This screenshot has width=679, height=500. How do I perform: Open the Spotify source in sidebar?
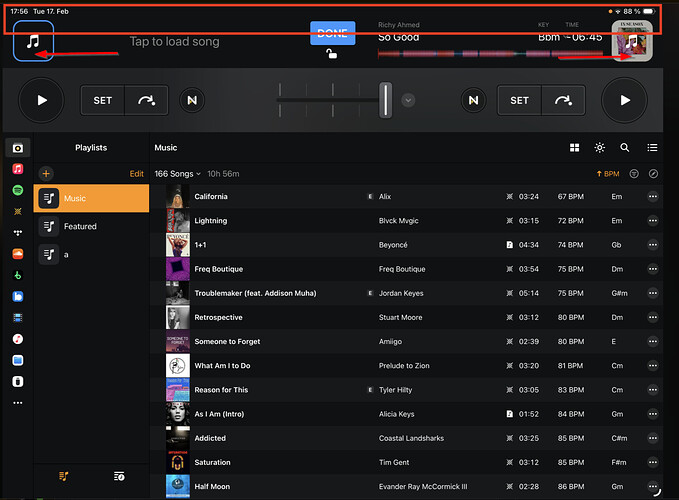[x=18, y=190]
